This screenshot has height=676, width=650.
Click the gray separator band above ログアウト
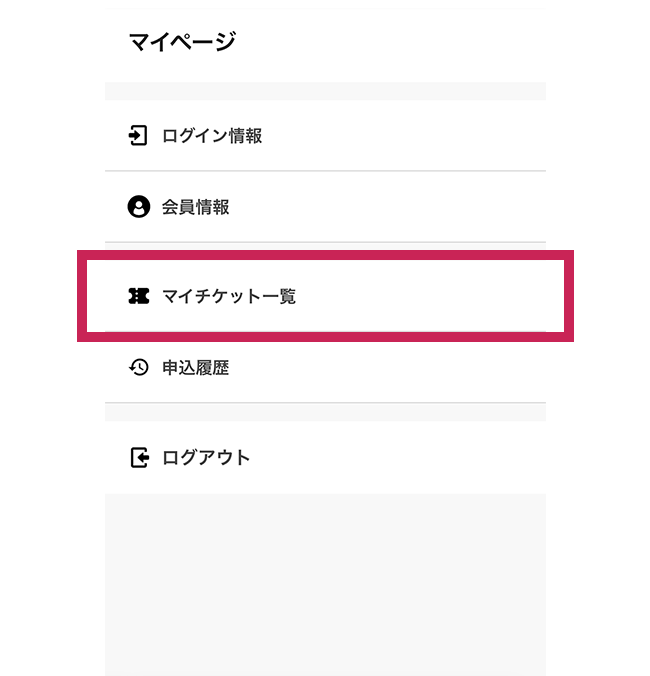325,412
